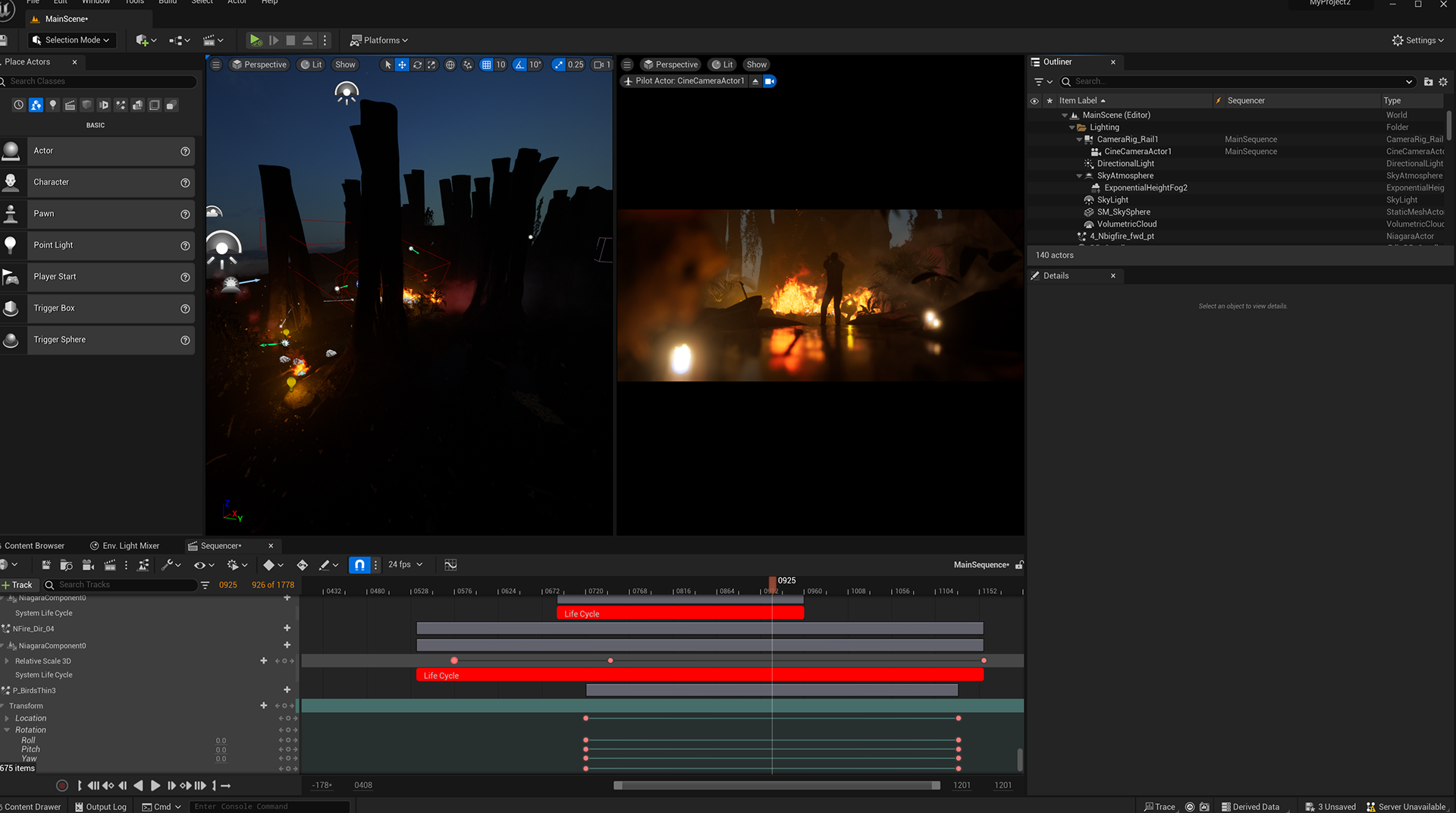1456x813 pixels.
Task: Select the rotate transform tool in viewport
Action: point(417,64)
